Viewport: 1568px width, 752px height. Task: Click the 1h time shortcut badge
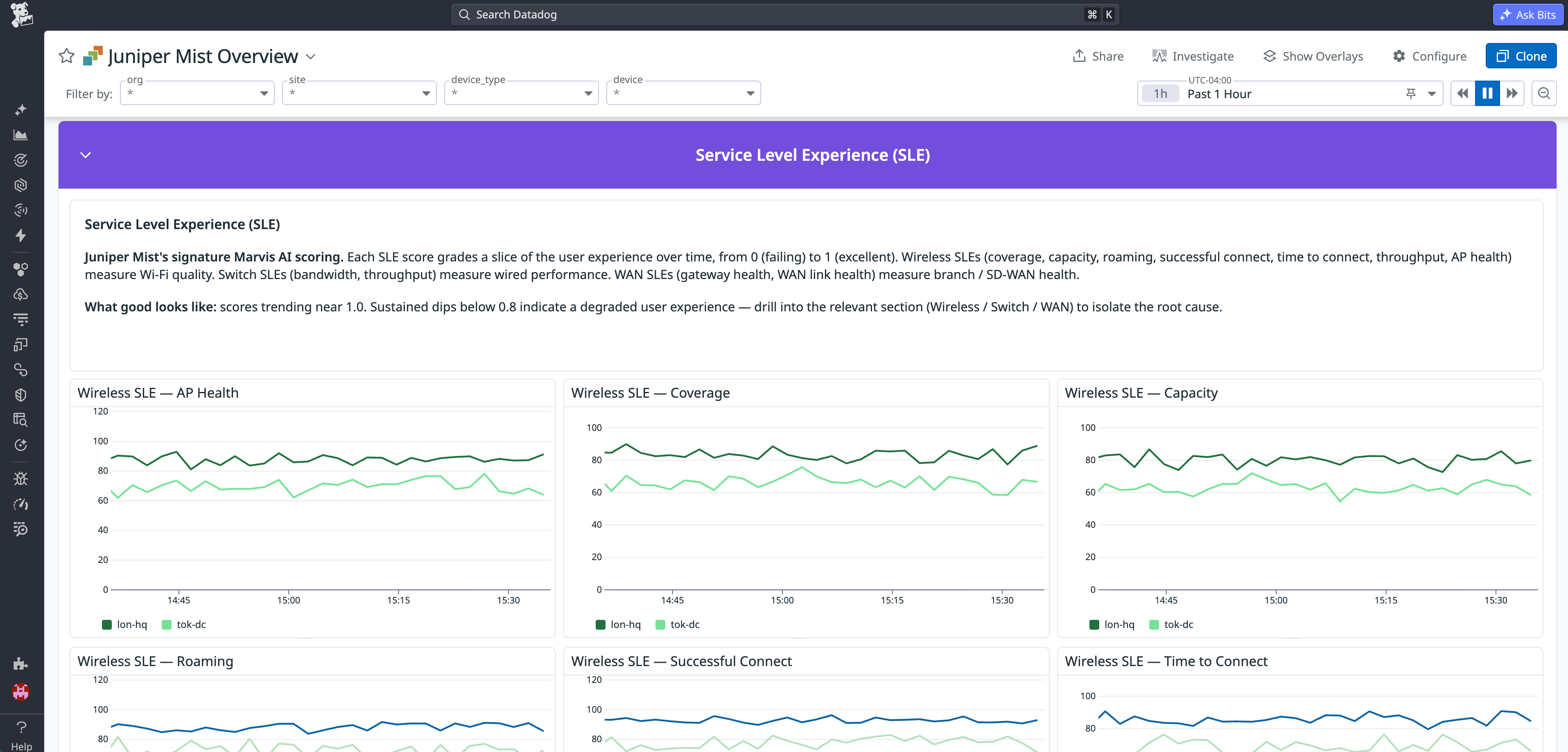[1160, 94]
